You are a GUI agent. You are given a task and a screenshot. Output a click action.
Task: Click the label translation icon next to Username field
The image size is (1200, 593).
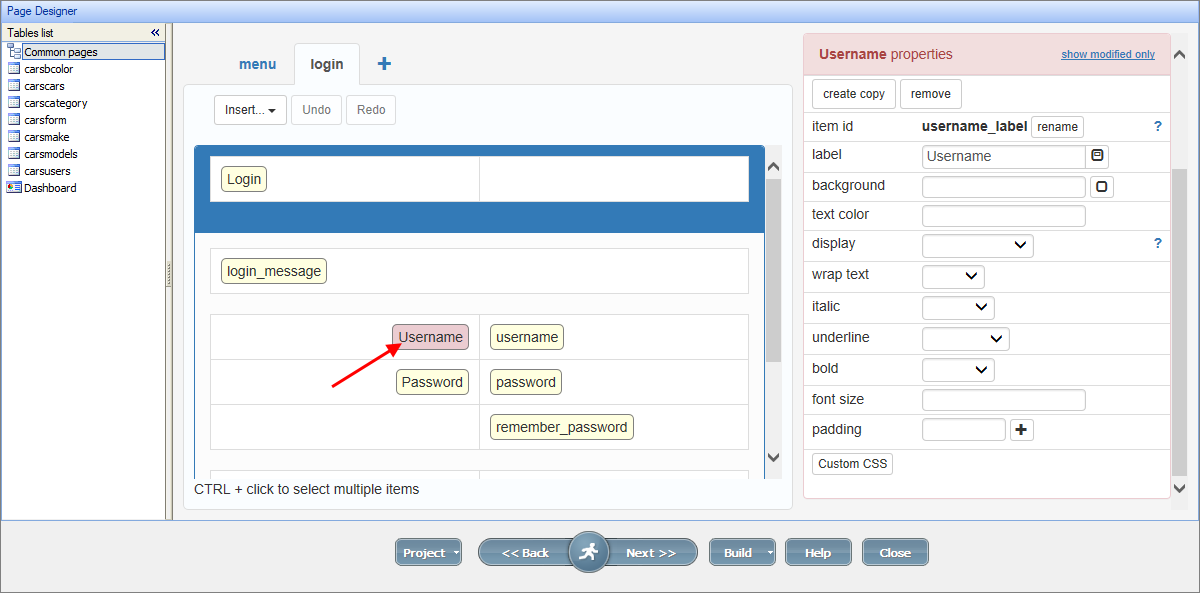pyautogui.click(x=1097, y=156)
